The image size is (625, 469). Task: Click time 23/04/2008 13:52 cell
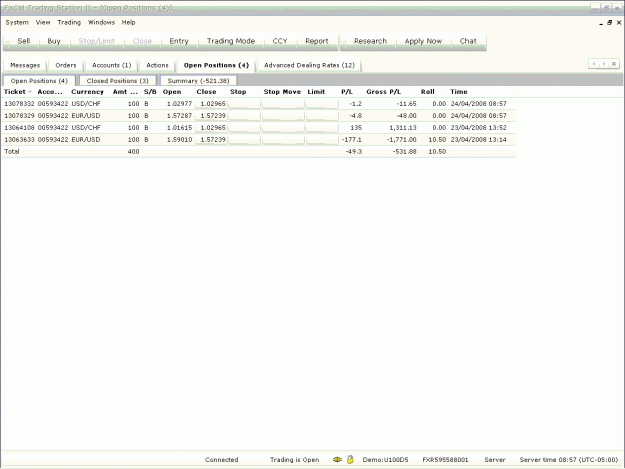(x=478, y=128)
